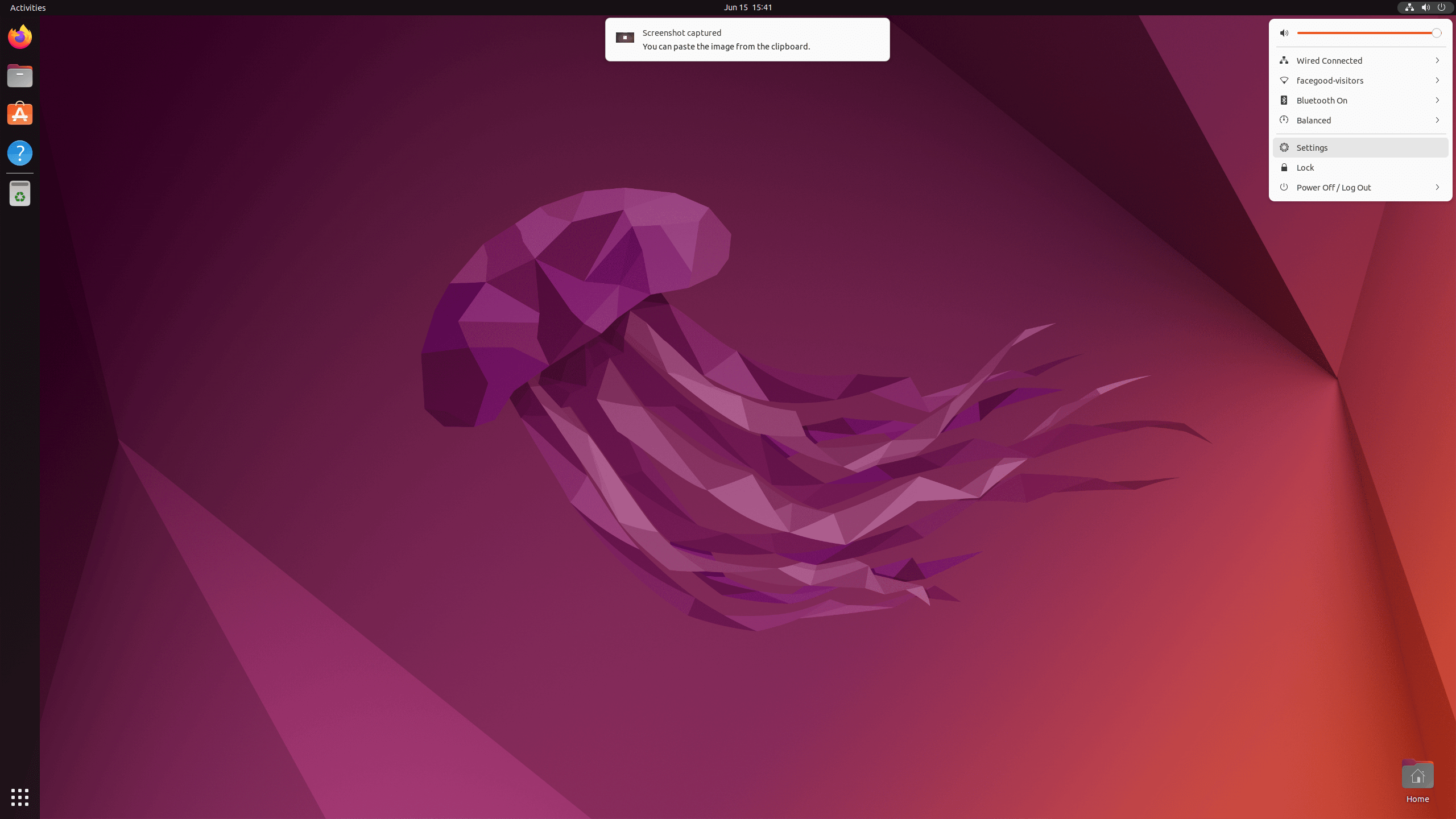Image resolution: width=1456 pixels, height=819 pixels.
Task: Select Power Off / Log Out entry
Action: 1360,187
